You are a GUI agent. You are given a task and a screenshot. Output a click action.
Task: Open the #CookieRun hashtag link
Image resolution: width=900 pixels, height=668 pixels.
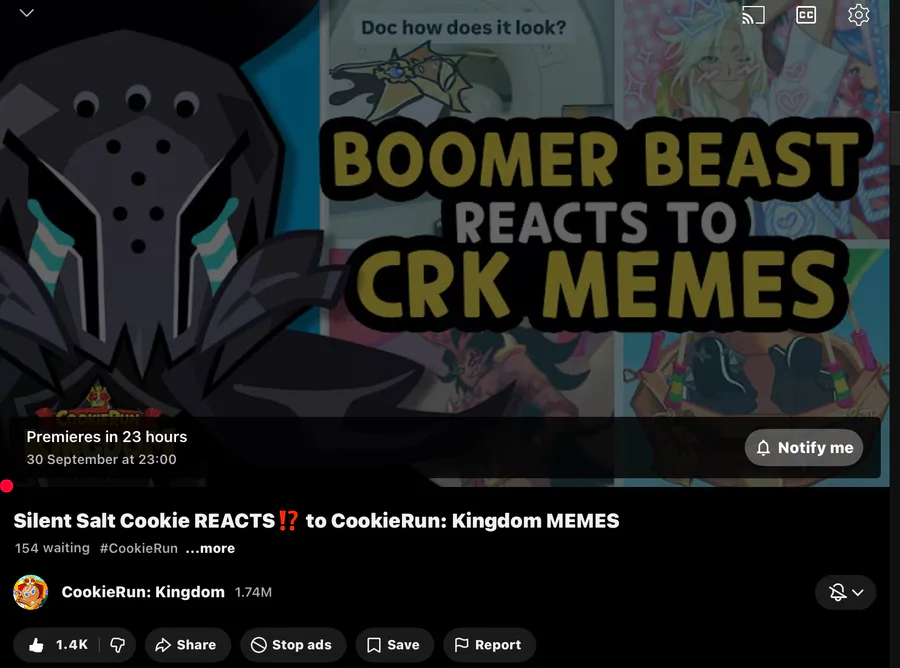tap(138, 548)
